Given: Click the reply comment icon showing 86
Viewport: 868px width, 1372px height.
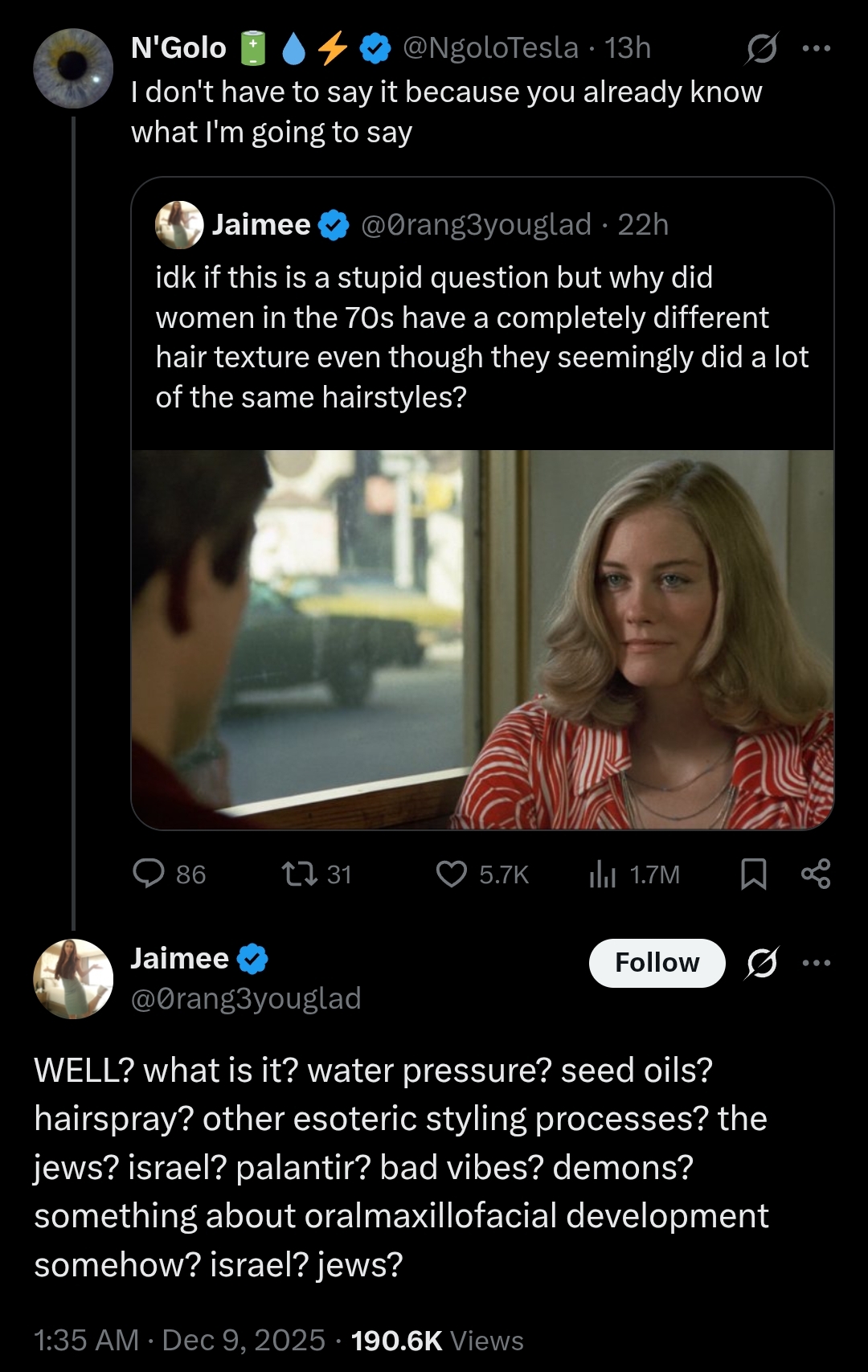Looking at the screenshot, I should [x=149, y=874].
